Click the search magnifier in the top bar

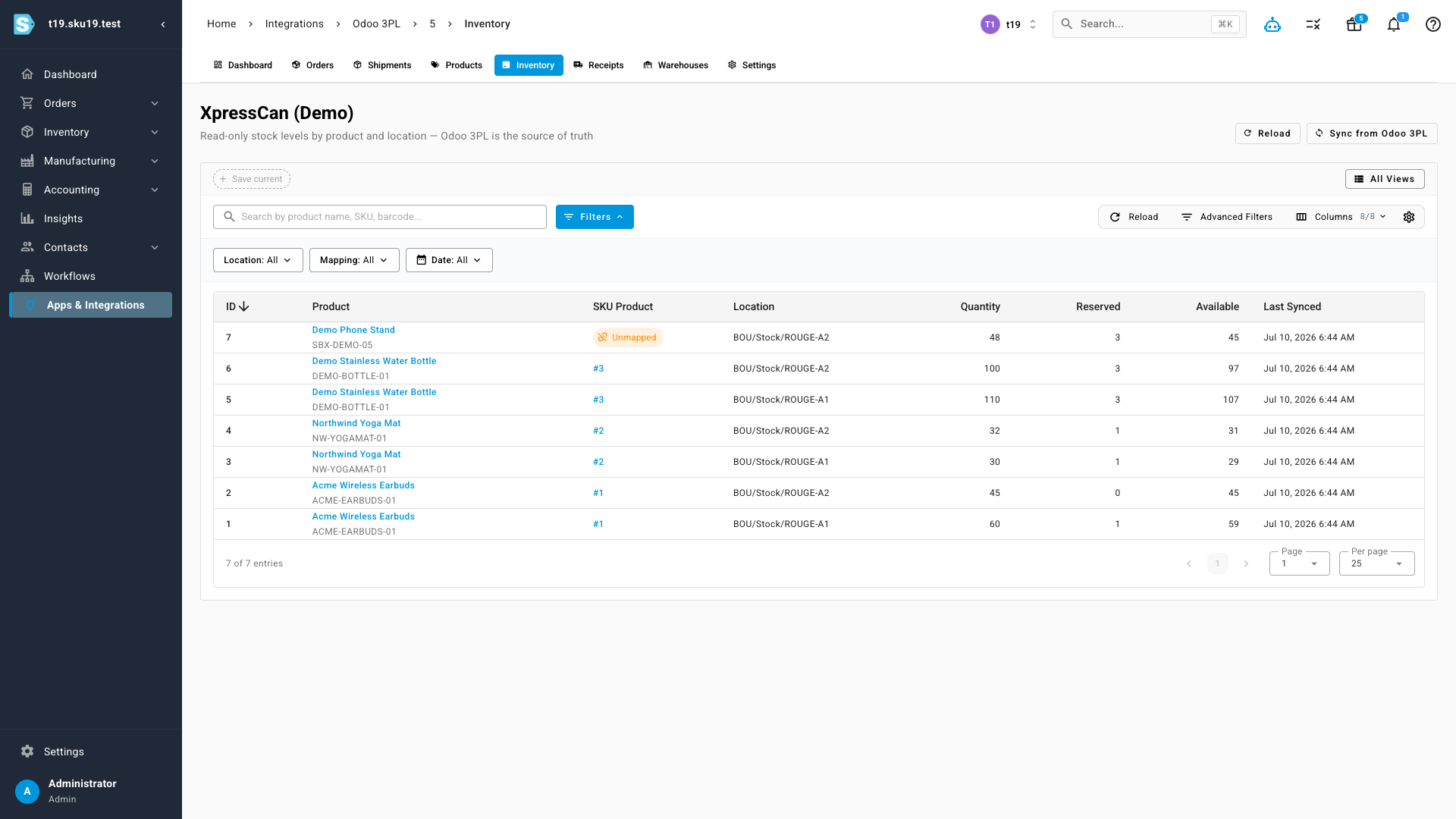click(x=1066, y=24)
